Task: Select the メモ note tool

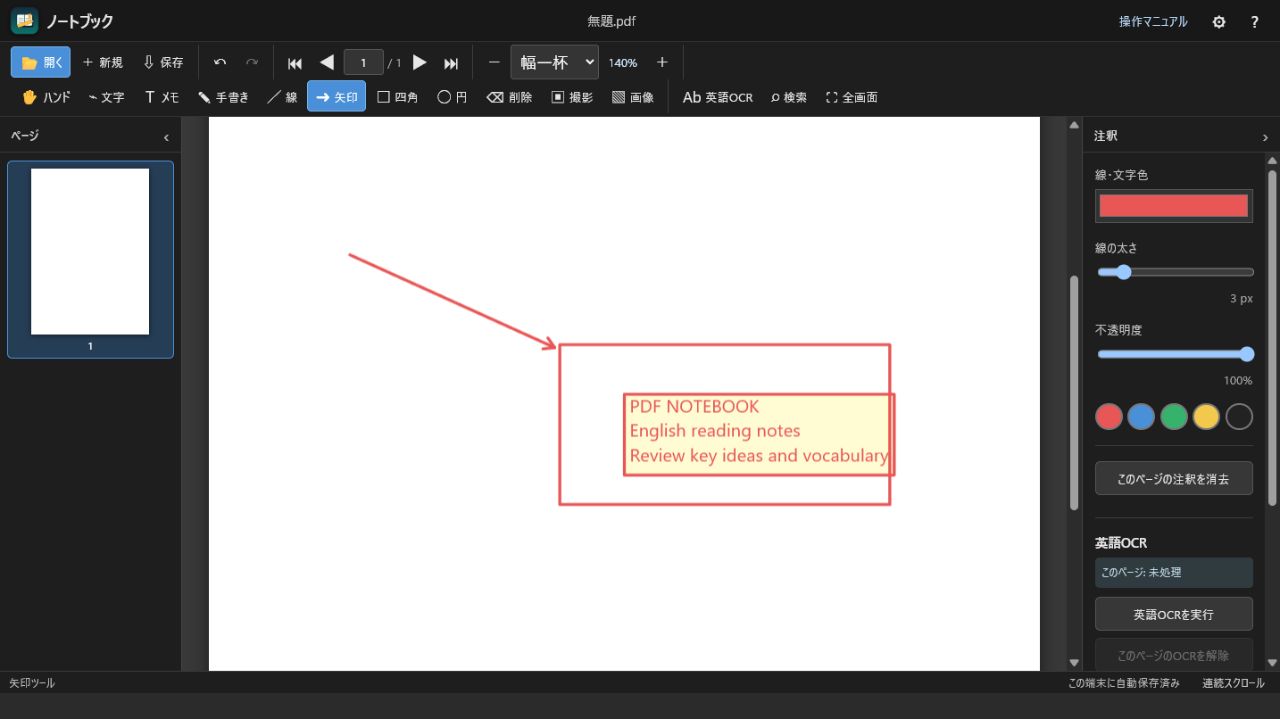Action: point(162,97)
